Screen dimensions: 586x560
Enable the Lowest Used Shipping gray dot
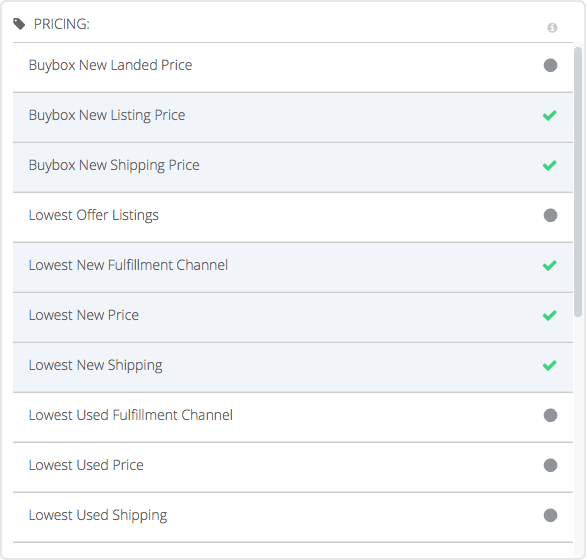click(550, 515)
